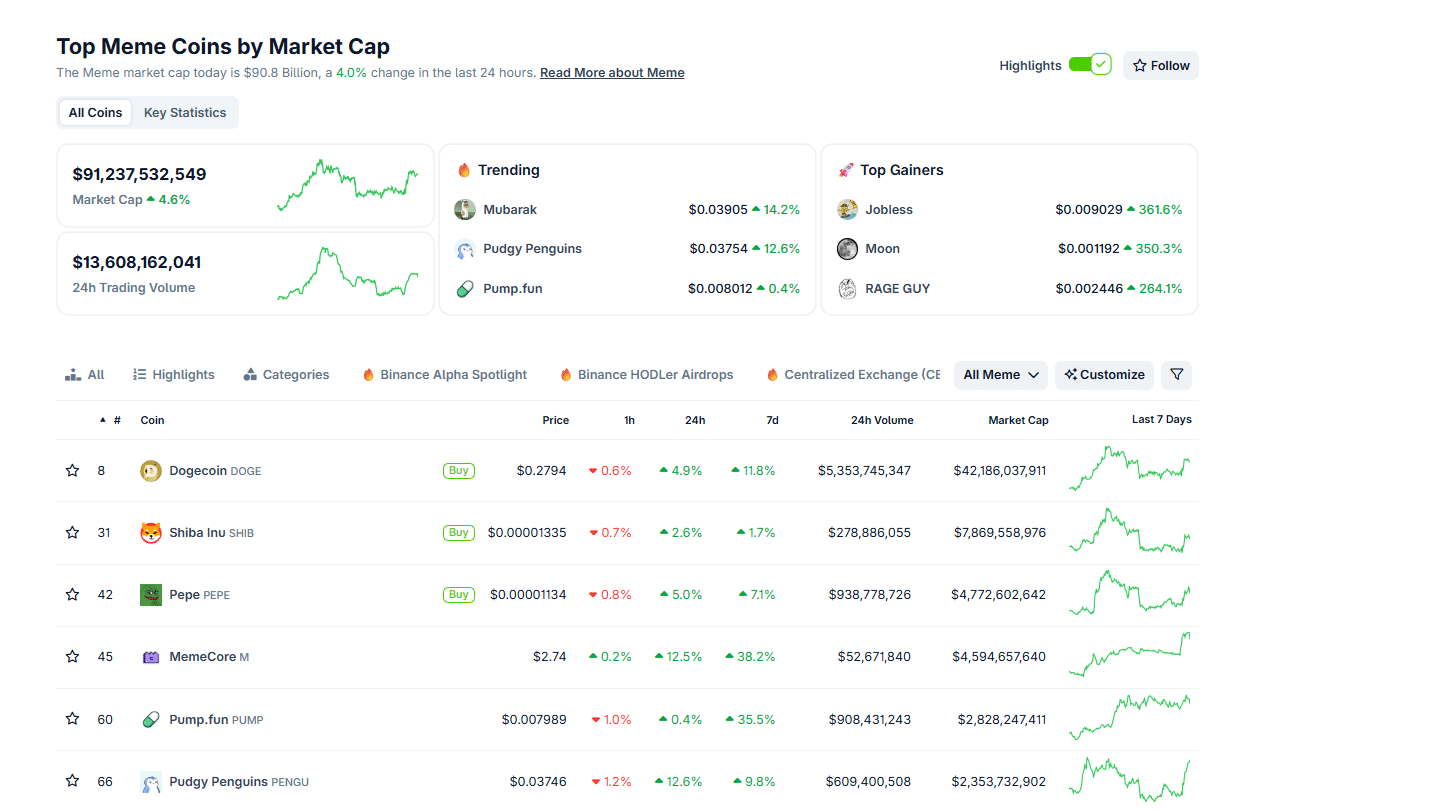Image resolution: width=1441 pixels, height=810 pixels.
Task: Click Pudgy Penguins last 7 days chart
Action: 1130,780
